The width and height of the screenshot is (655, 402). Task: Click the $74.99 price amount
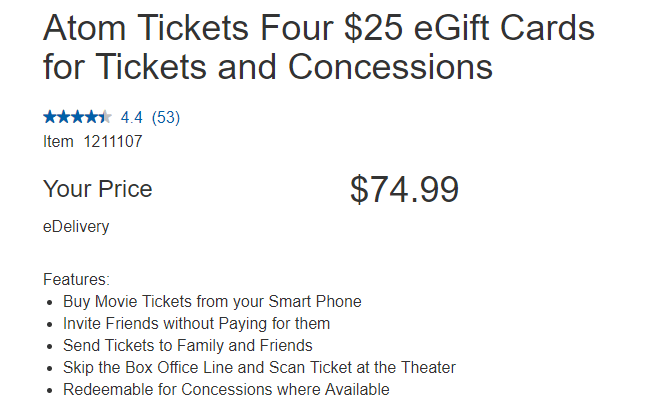(x=404, y=189)
